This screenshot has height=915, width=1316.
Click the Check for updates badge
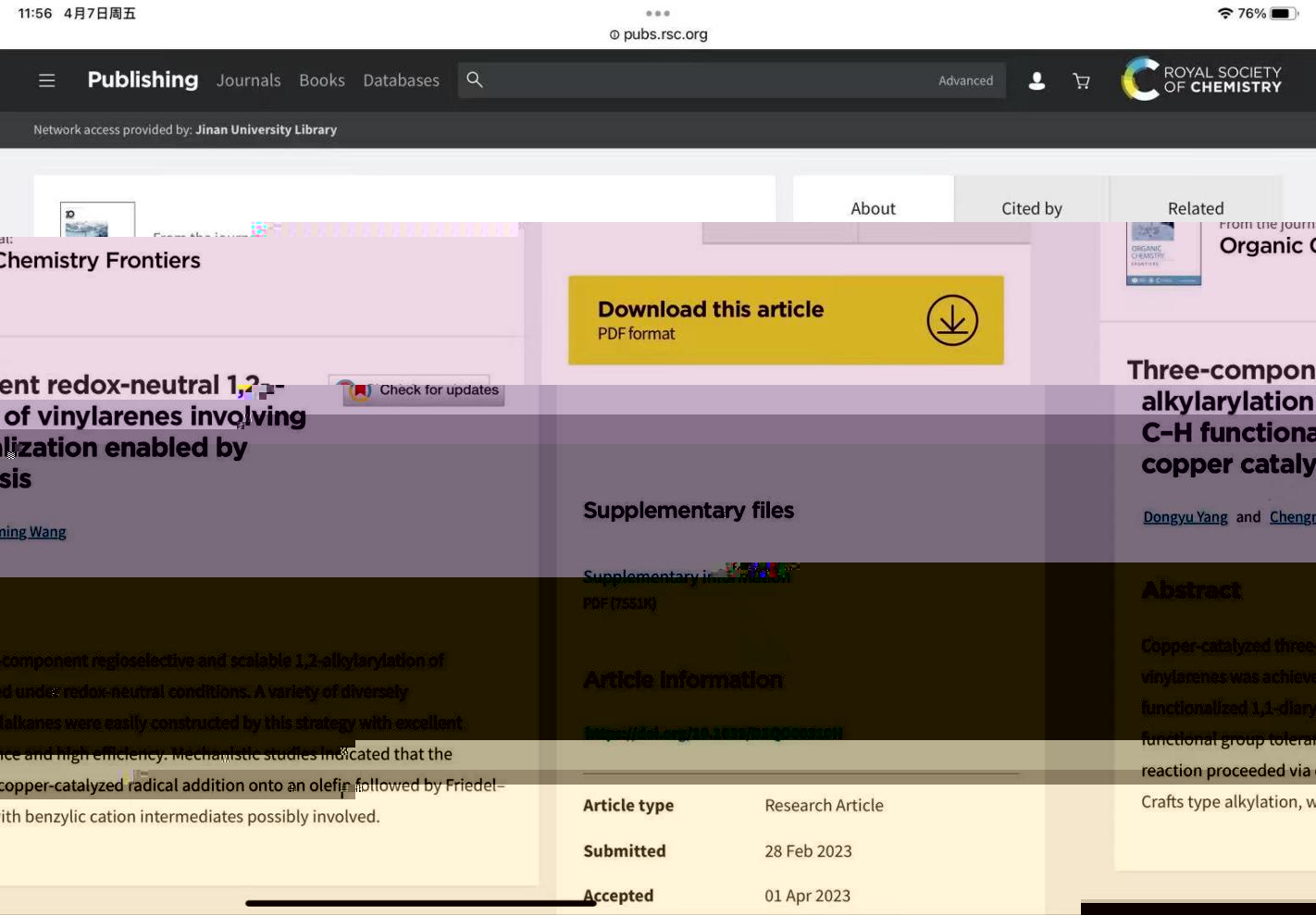click(423, 390)
